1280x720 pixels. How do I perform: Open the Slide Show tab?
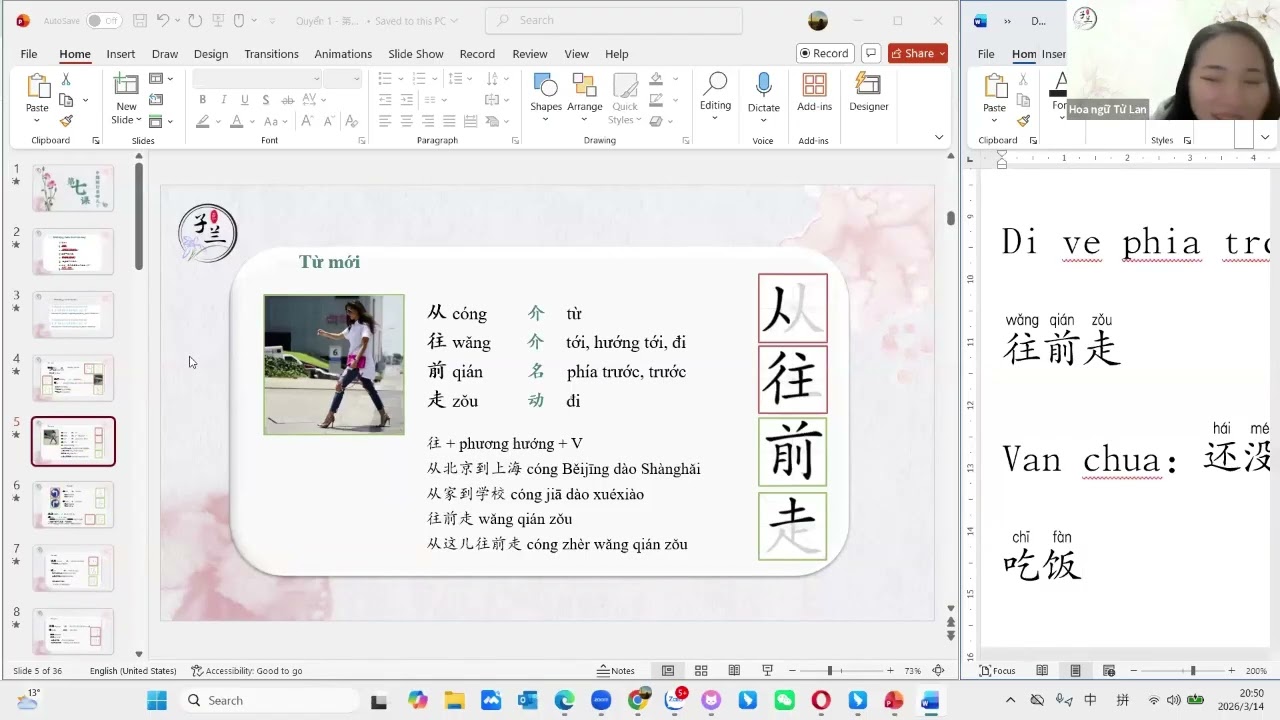pos(416,54)
